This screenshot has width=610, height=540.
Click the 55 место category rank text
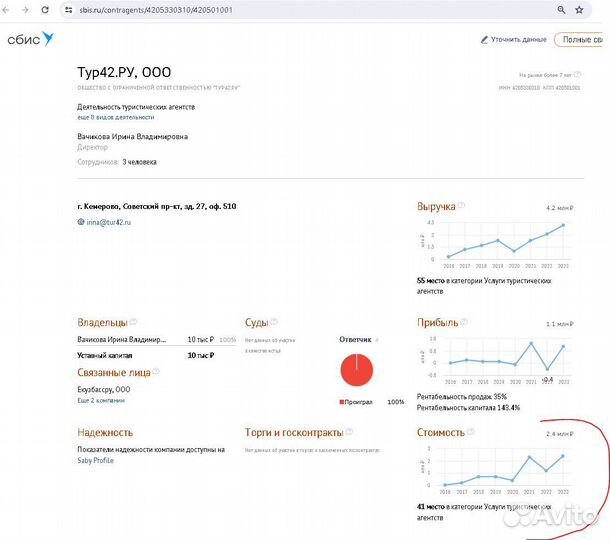click(x=484, y=286)
